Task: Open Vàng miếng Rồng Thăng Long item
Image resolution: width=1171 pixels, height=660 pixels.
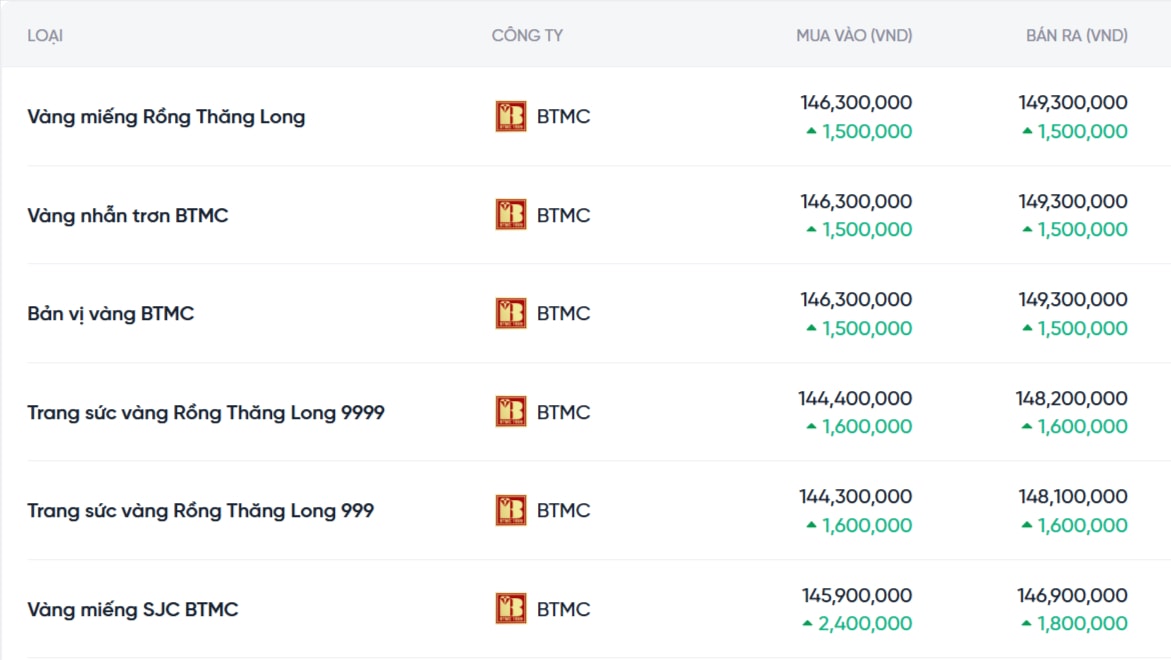Action: (x=166, y=117)
